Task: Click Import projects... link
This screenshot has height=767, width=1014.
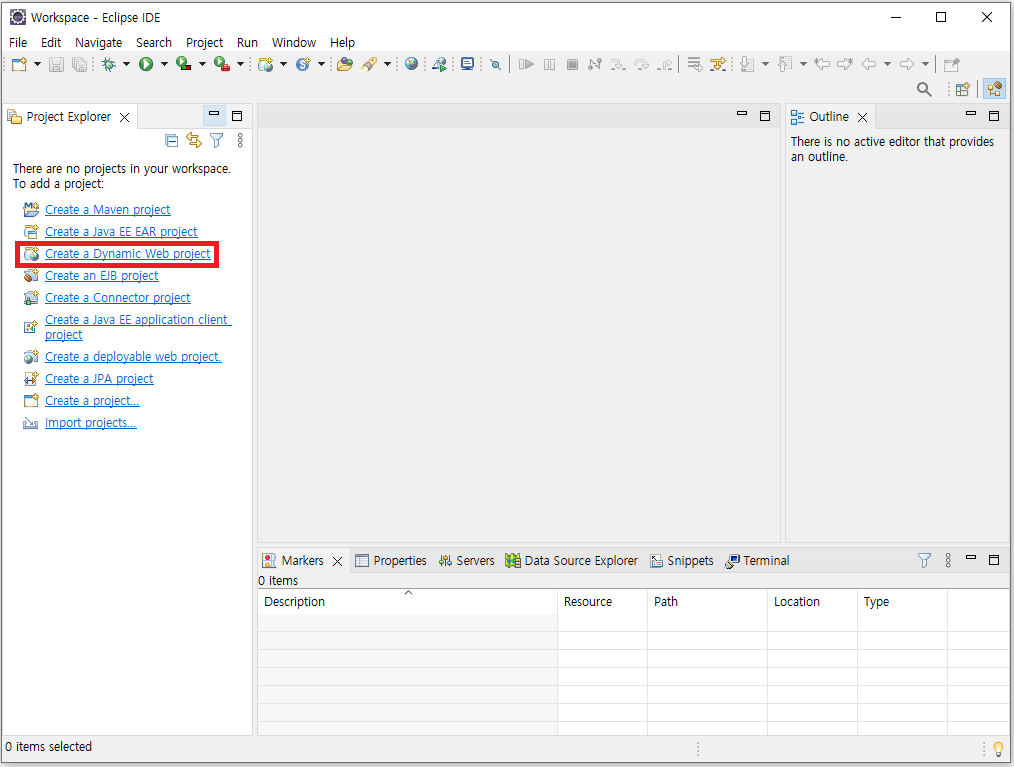Action: coord(91,422)
